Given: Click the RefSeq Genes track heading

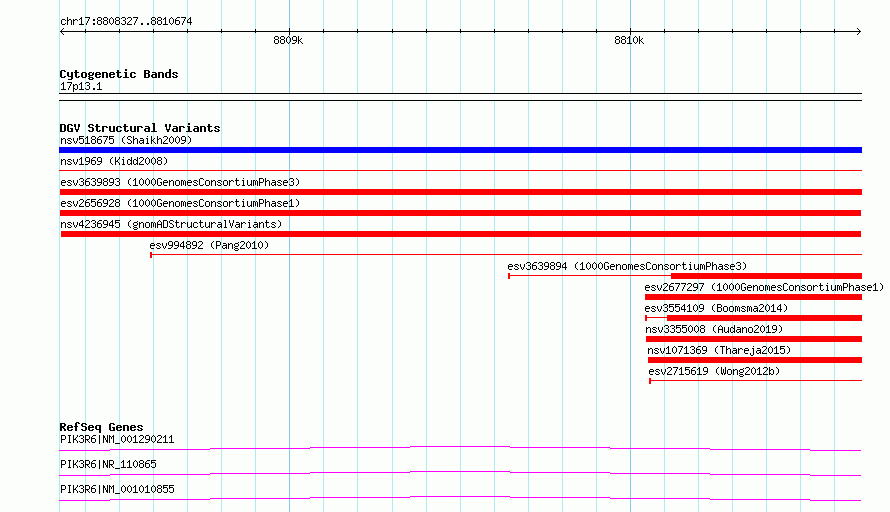Looking at the screenshot, I should pyautogui.click(x=101, y=427).
